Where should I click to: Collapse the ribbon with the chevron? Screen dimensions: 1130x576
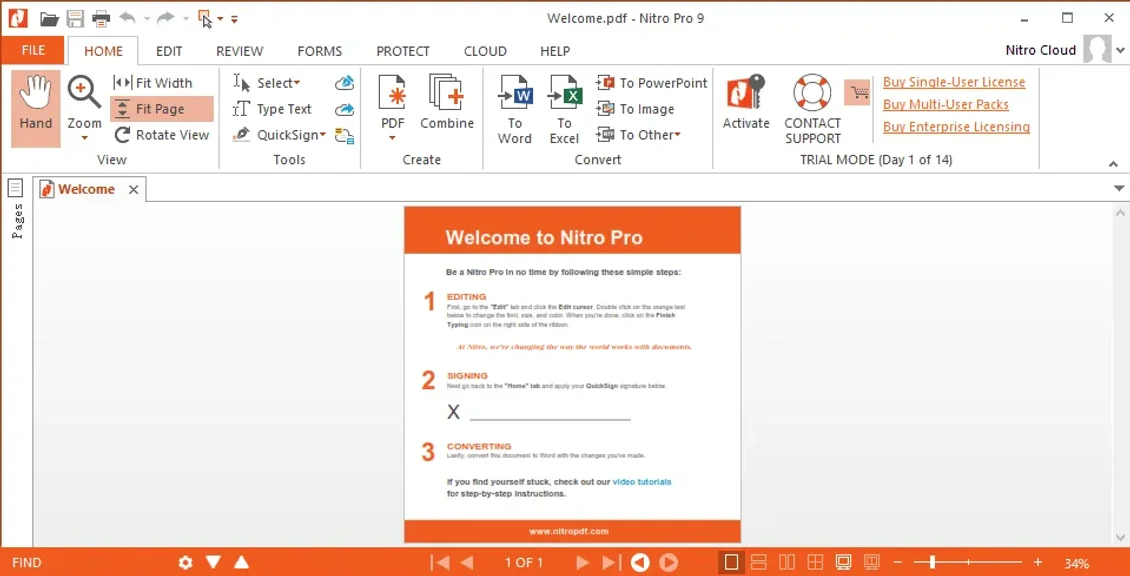click(x=1113, y=164)
